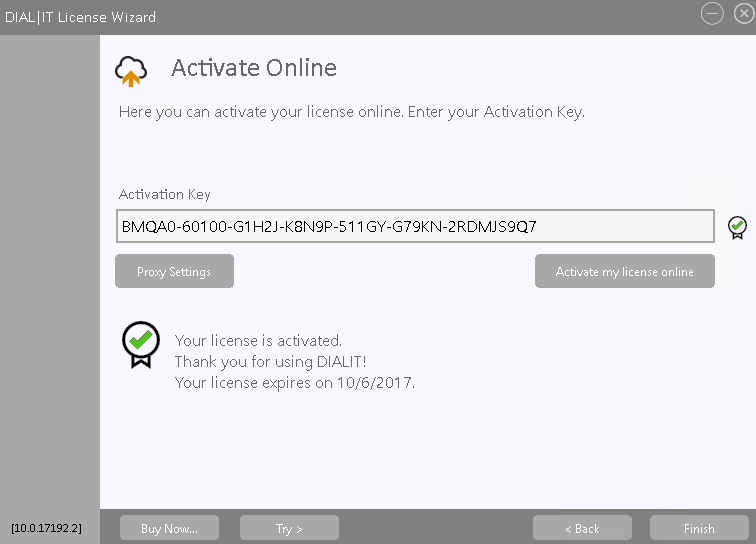
Task: Click Activate my license online button
Action: [624, 272]
